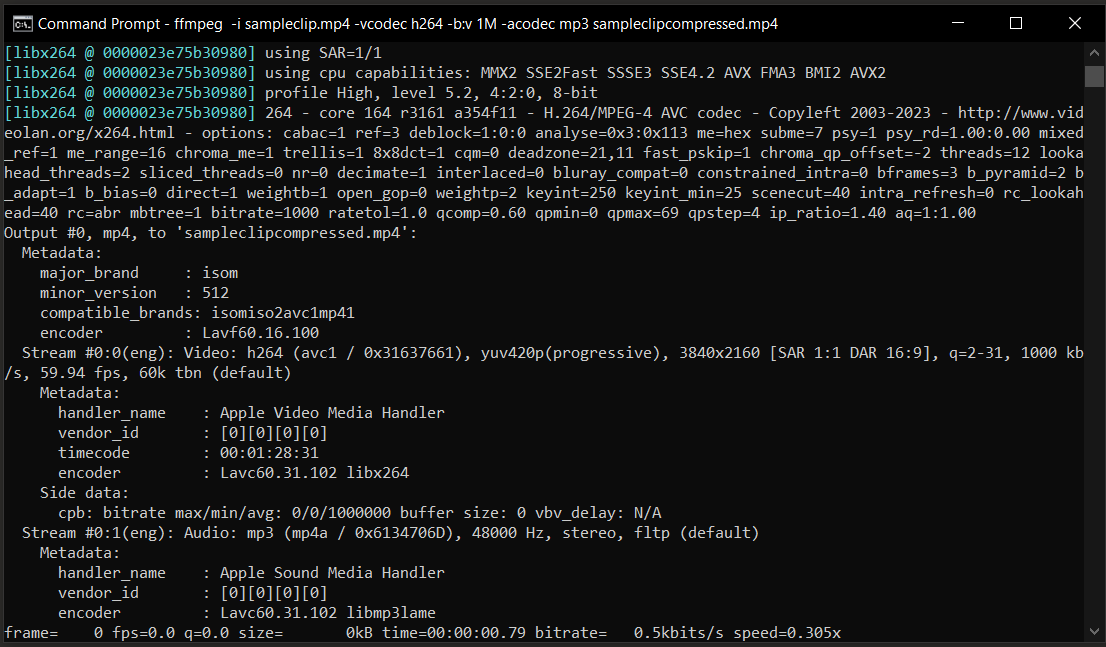This screenshot has width=1106, height=647.
Task: Click the 'using SAR=1/1' log line
Action: point(318,53)
